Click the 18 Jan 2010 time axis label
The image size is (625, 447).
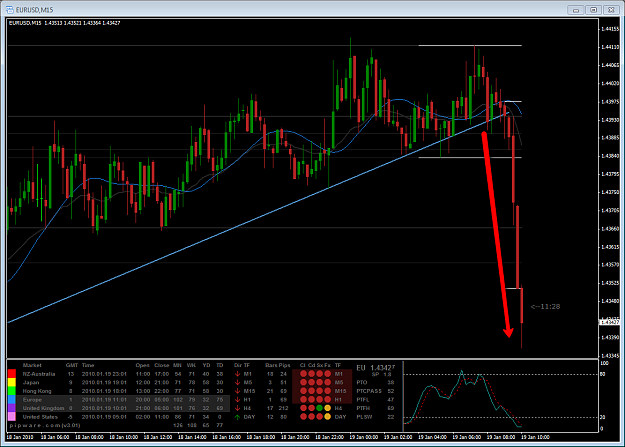(x=20, y=437)
